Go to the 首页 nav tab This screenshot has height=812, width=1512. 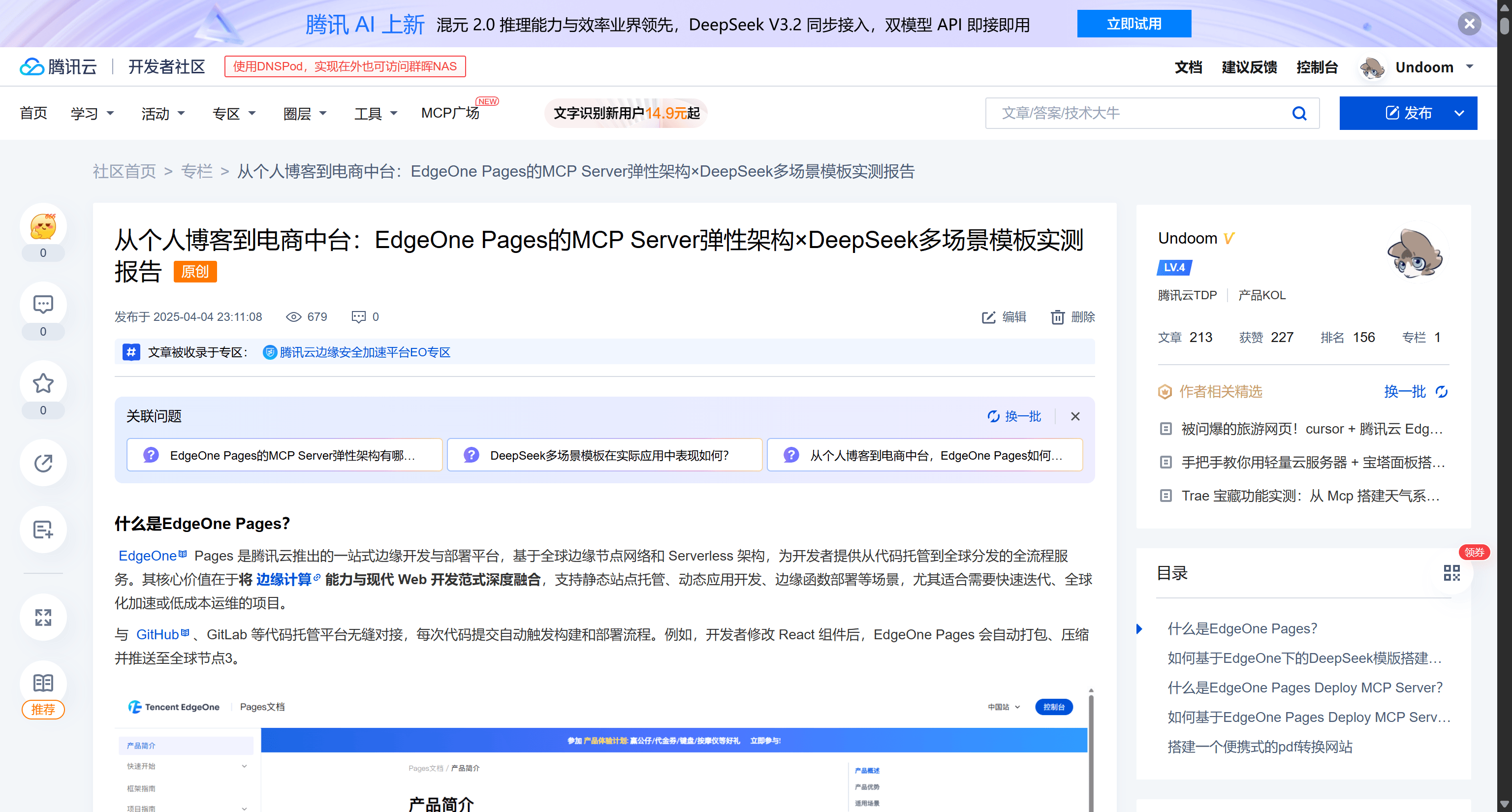pyautogui.click(x=33, y=113)
